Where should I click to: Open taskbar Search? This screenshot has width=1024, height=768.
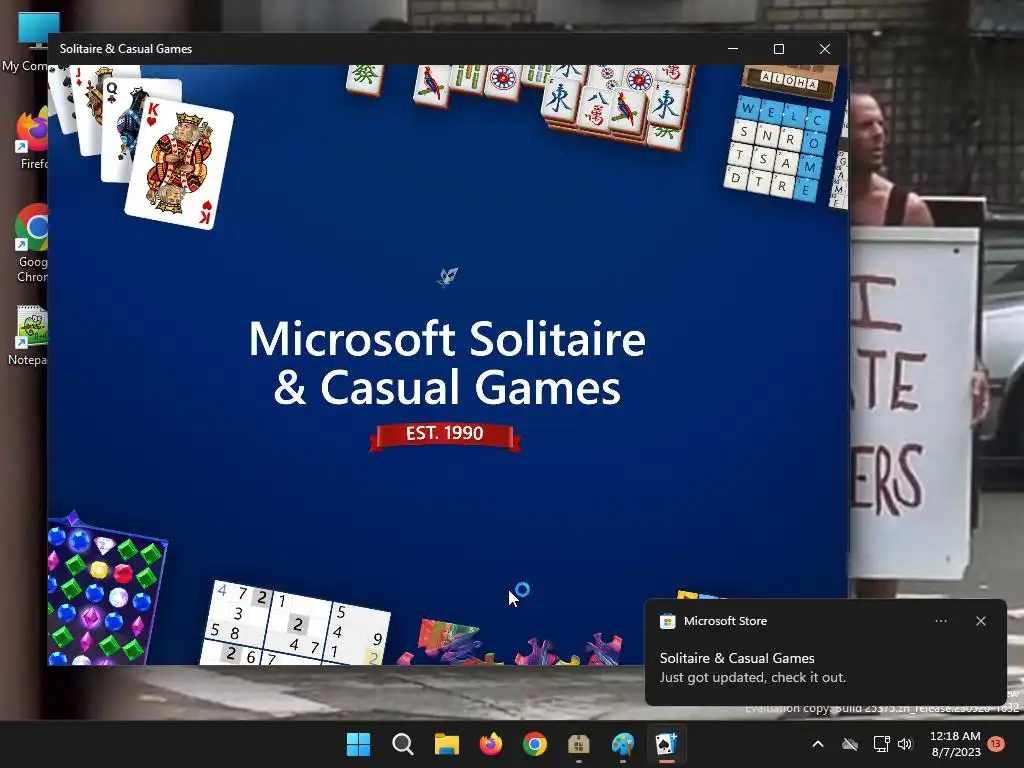click(x=402, y=744)
